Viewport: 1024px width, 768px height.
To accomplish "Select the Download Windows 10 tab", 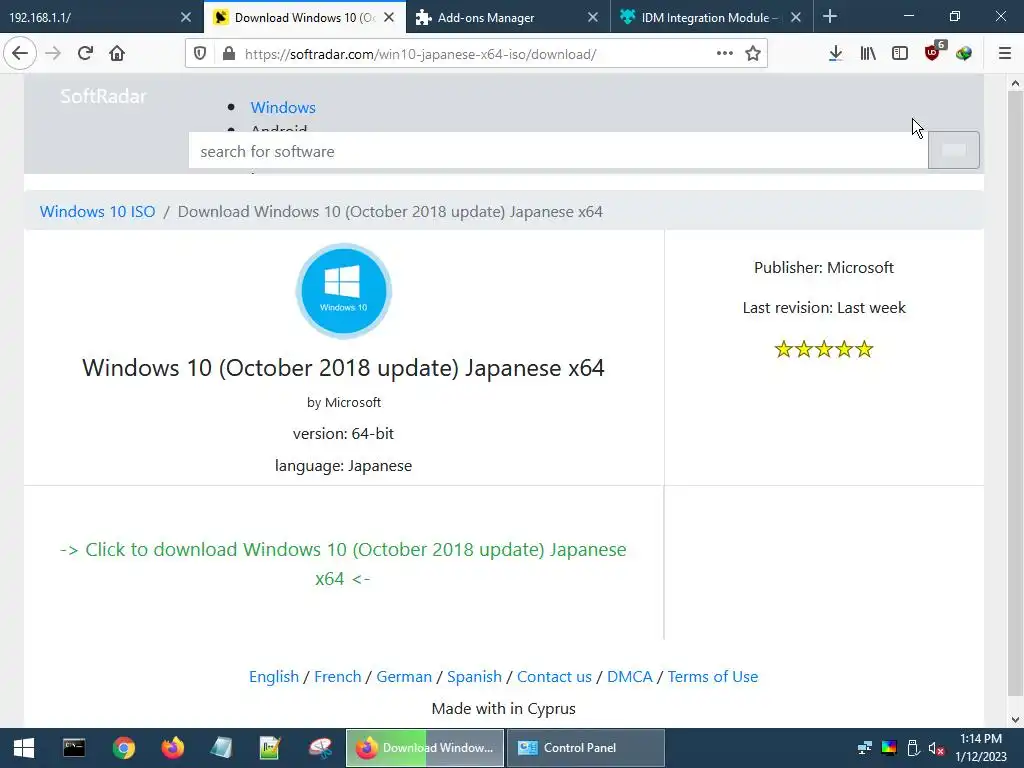I will 297,17.
